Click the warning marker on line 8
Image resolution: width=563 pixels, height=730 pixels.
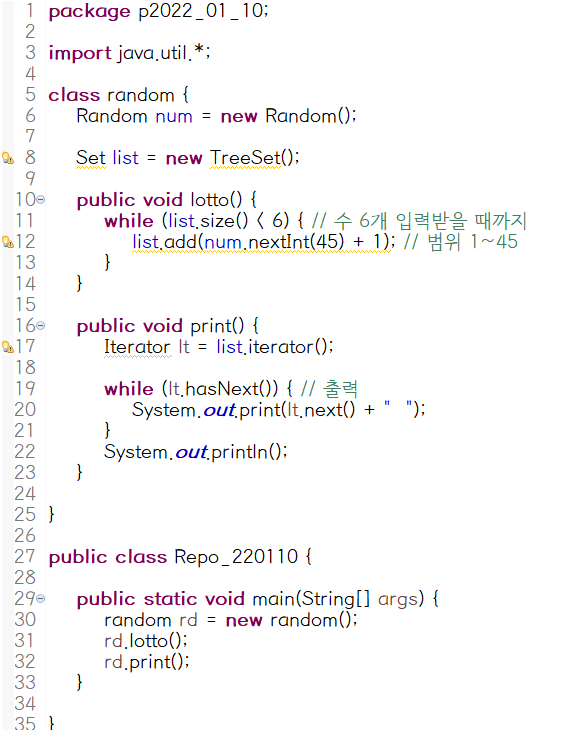tap(8, 158)
